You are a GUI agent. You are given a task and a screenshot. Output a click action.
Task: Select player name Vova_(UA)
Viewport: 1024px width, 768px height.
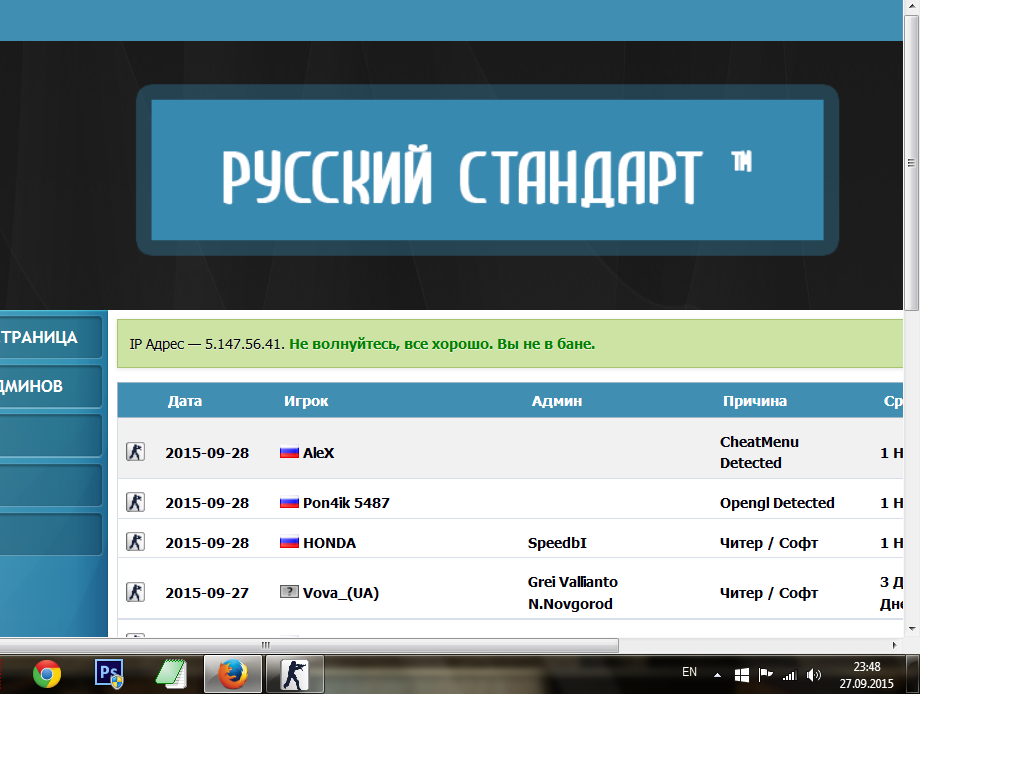341,593
